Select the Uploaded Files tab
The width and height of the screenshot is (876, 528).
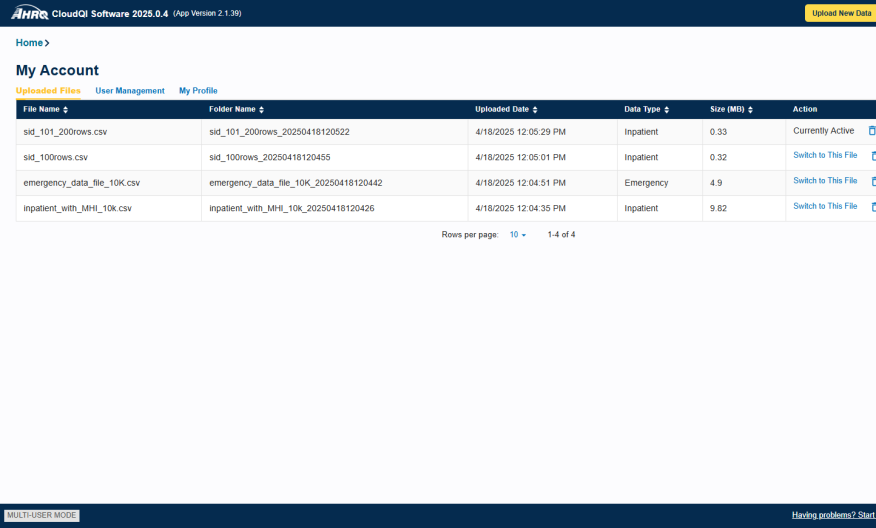click(48, 91)
